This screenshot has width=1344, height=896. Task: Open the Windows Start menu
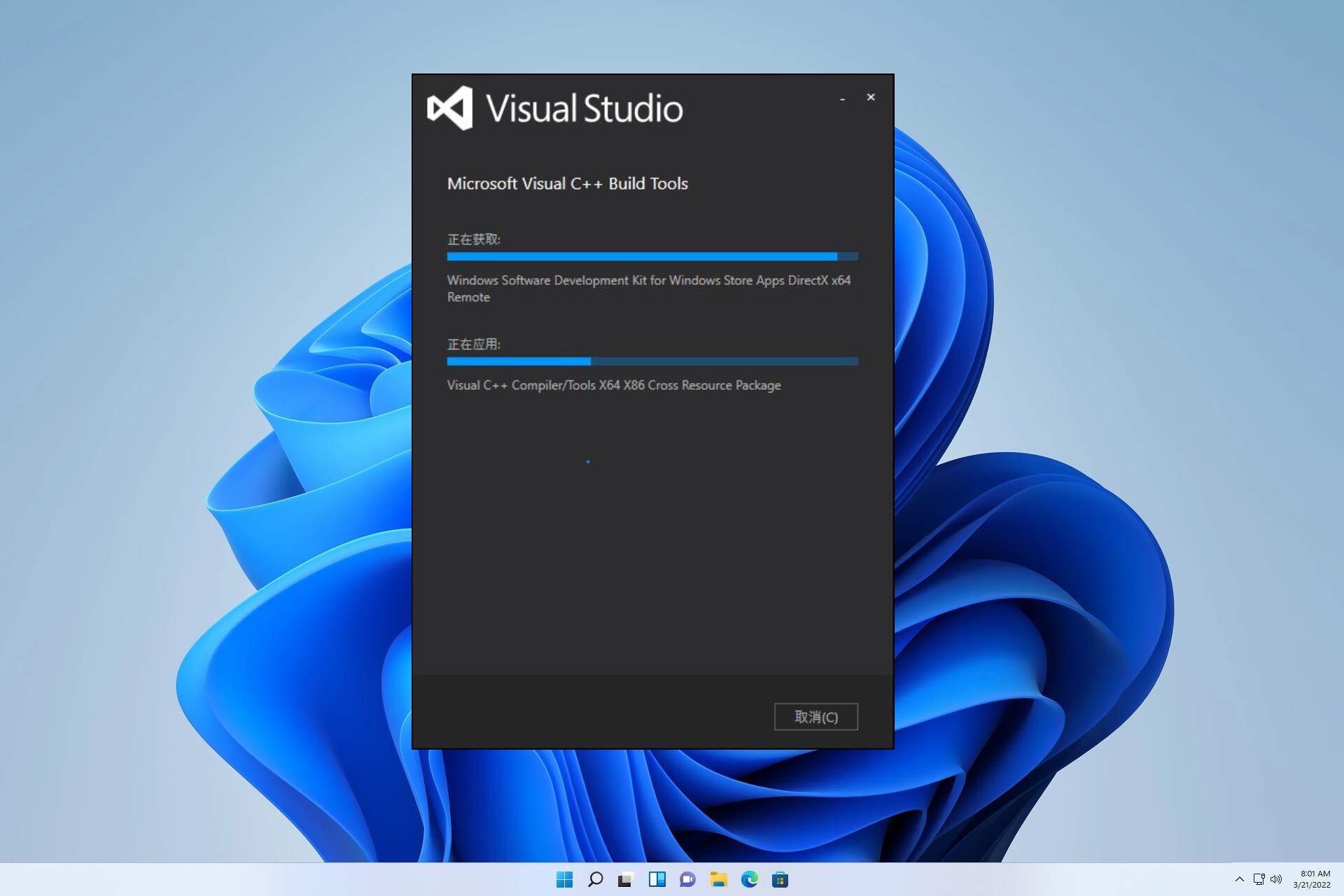coord(564,879)
